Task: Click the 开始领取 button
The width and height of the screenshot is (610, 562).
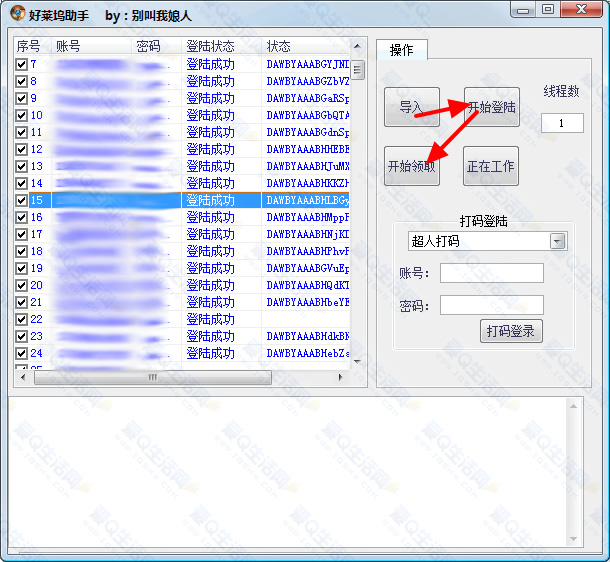Action: coord(411,166)
